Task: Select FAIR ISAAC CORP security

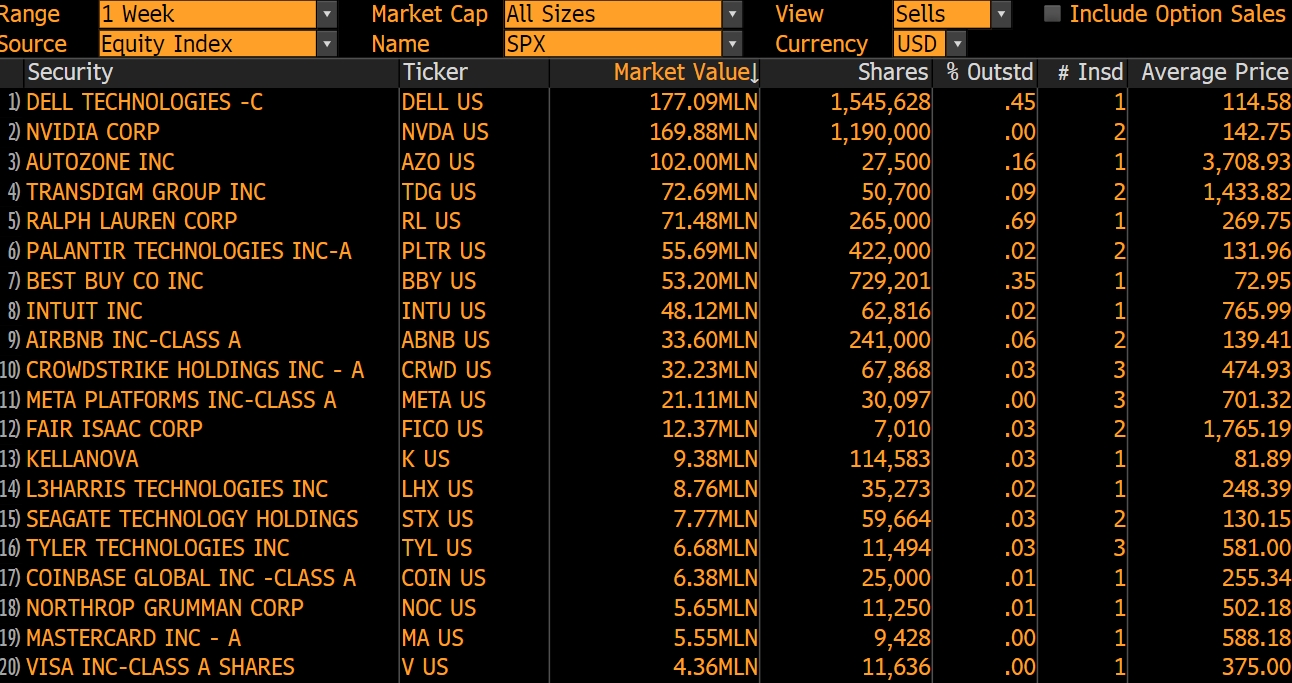Action: [x=114, y=429]
